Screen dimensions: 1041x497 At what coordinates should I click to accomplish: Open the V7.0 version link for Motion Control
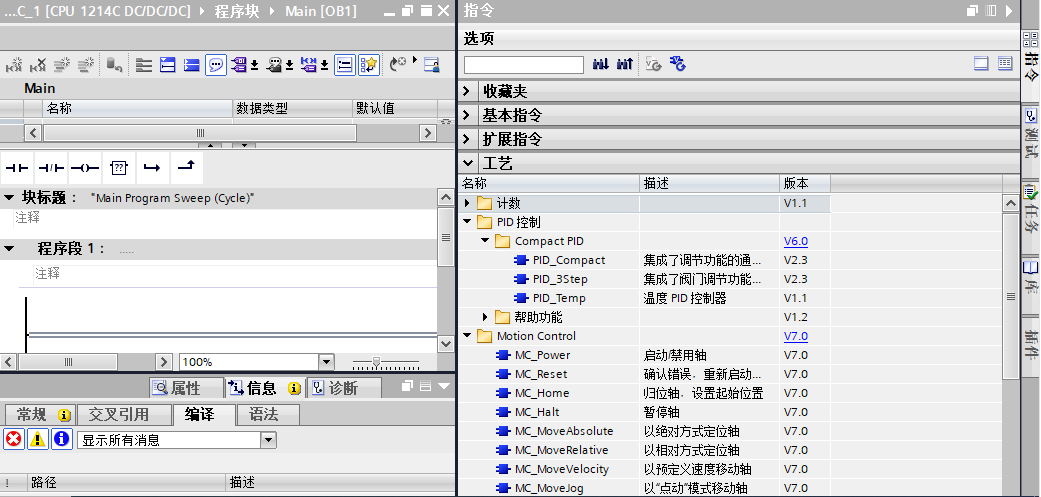795,336
